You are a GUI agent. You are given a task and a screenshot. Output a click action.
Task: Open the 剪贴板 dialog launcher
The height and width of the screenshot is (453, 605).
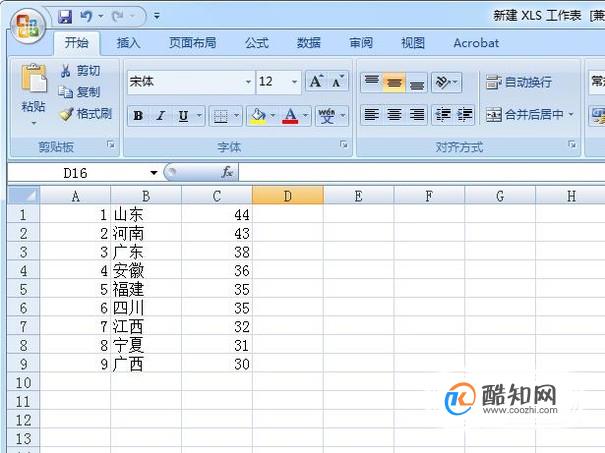111,145
